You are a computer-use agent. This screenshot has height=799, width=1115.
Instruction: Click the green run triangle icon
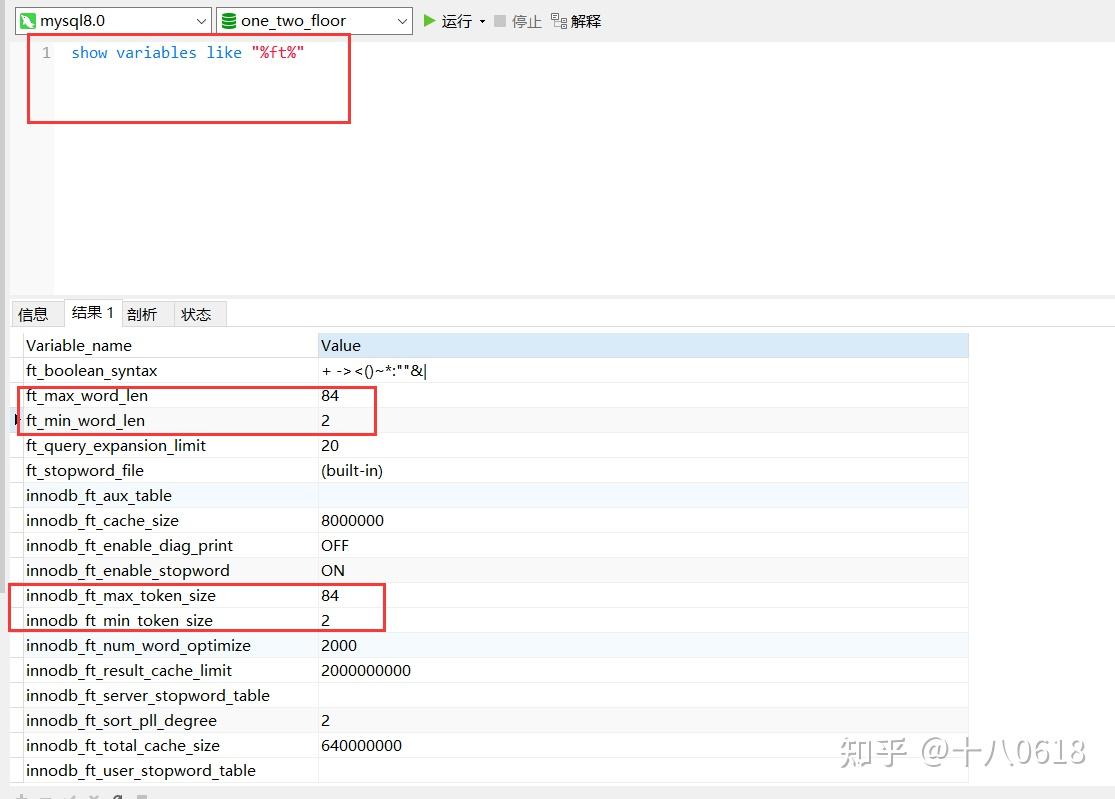[428, 20]
